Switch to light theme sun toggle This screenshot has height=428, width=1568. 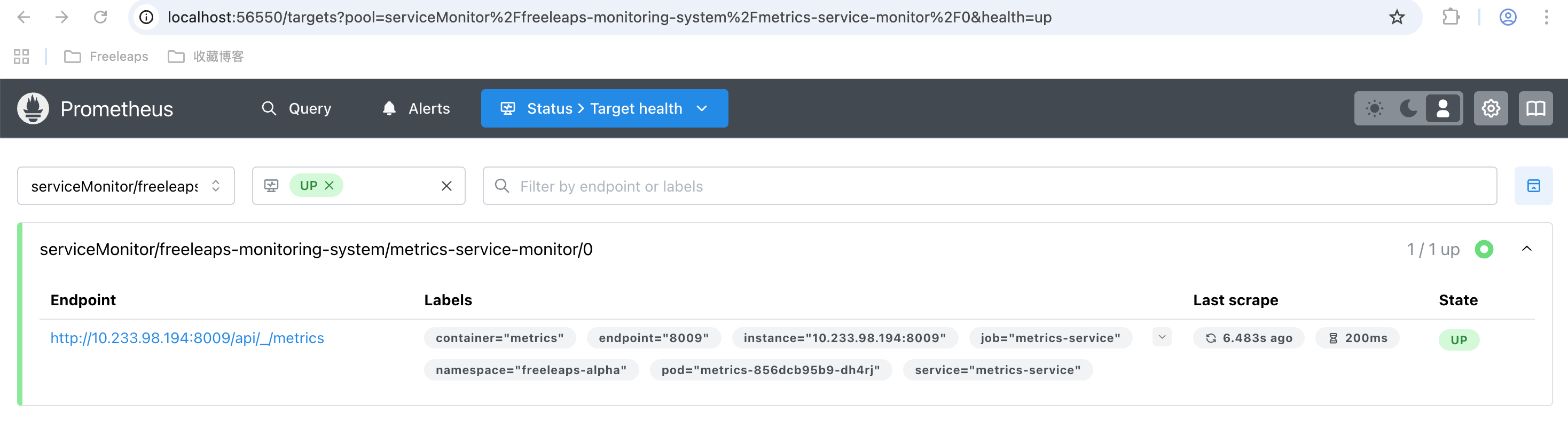1374,108
